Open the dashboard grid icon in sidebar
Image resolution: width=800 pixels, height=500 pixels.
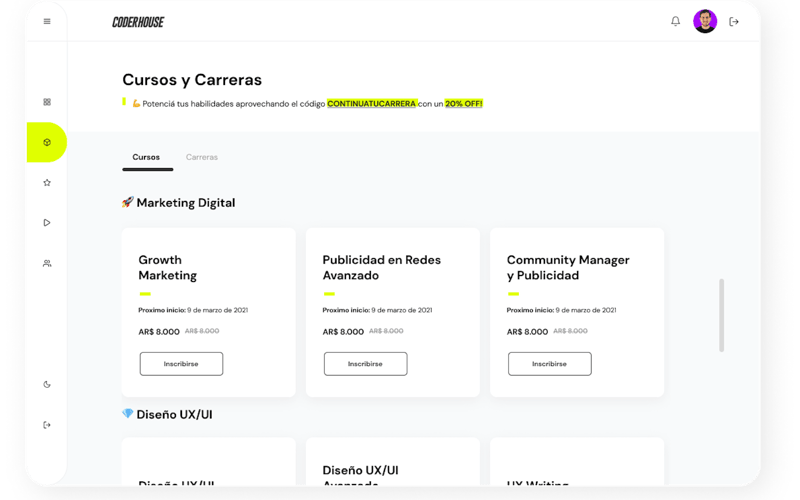[x=47, y=102]
